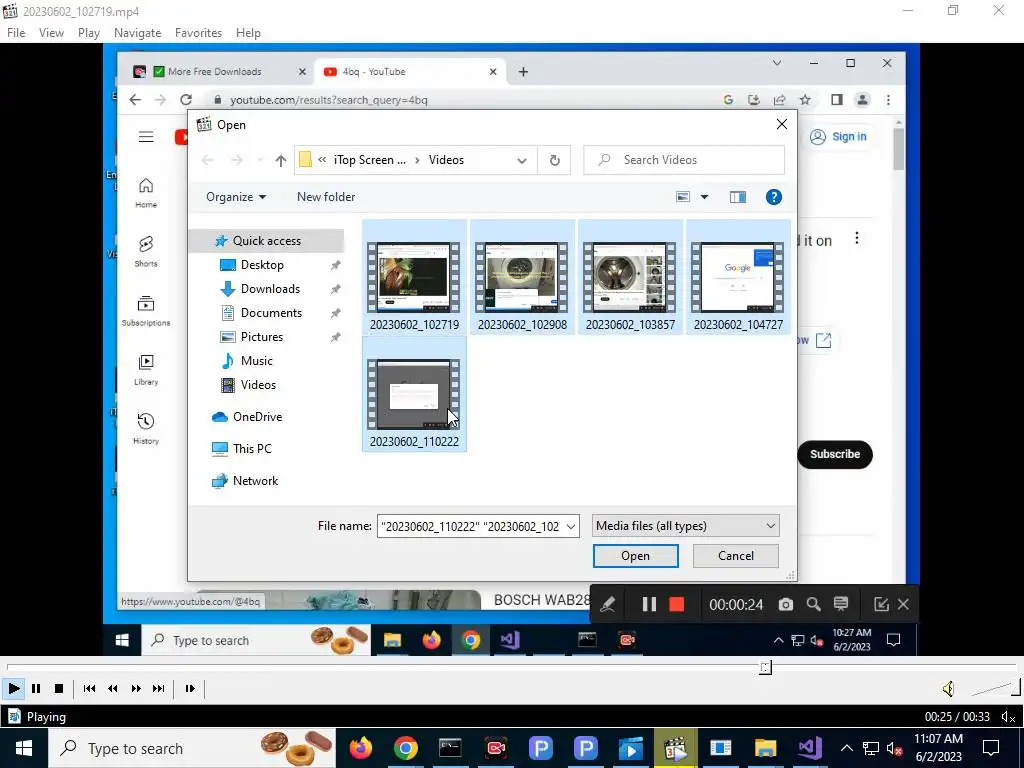Toggle the preview pane icon
This screenshot has height=768, width=1024.
pyautogui.click(x=738, y=197)
